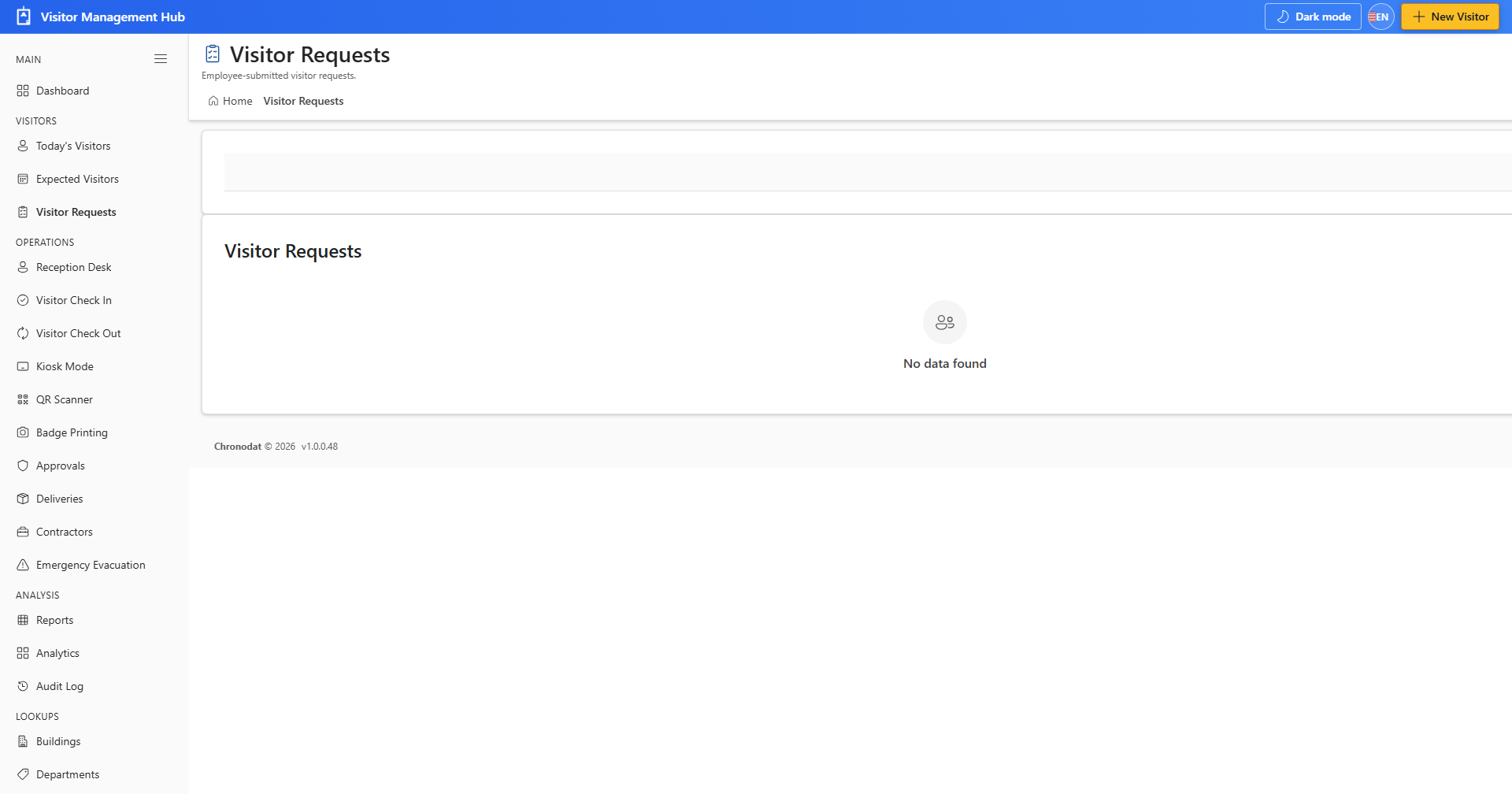Click the empty filter bar area

click(x=868, y=172)
